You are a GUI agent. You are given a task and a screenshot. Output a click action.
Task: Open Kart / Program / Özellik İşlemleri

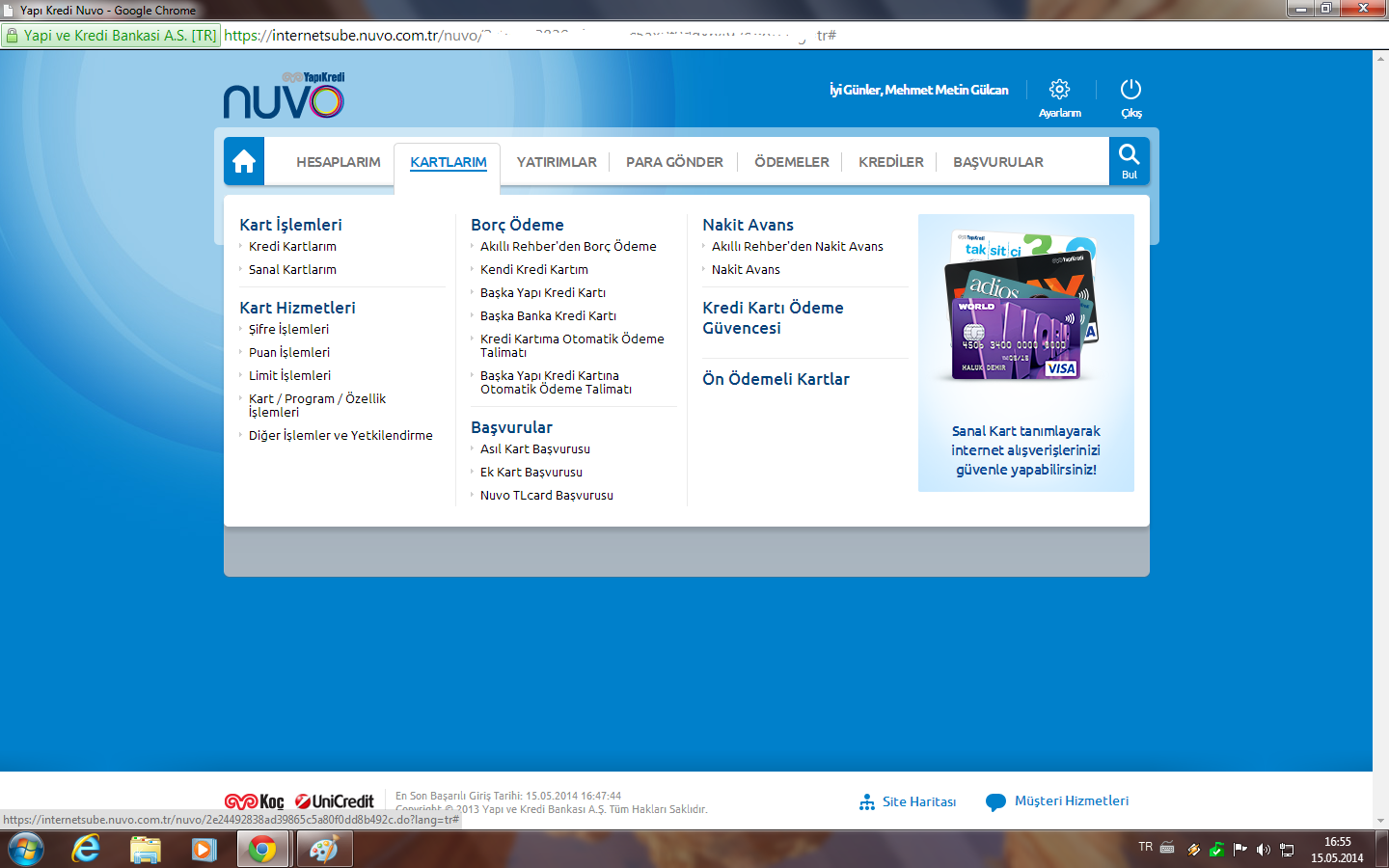coord(317,405)
